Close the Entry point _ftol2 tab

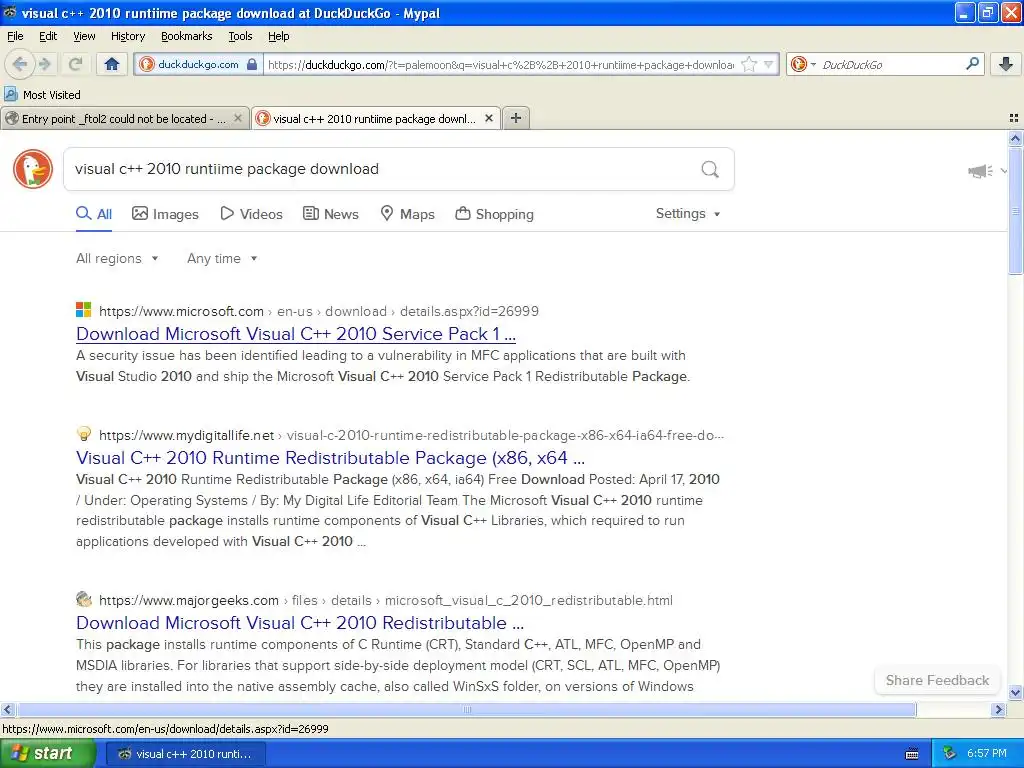click(238, 118)
